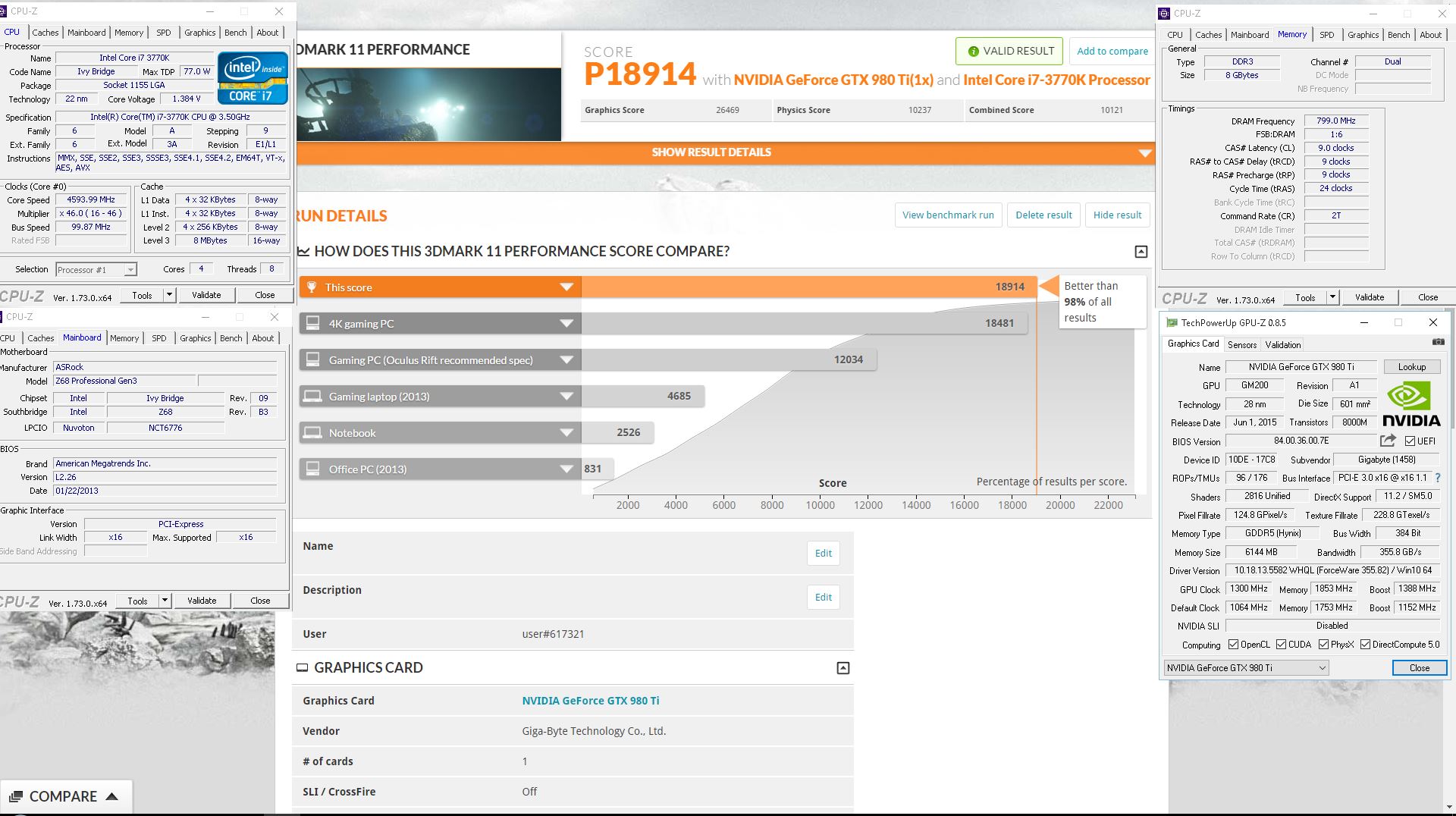Click the CPU-Z processor Name field
Viewport: 1456px width, 816px height.
point(134,58)
